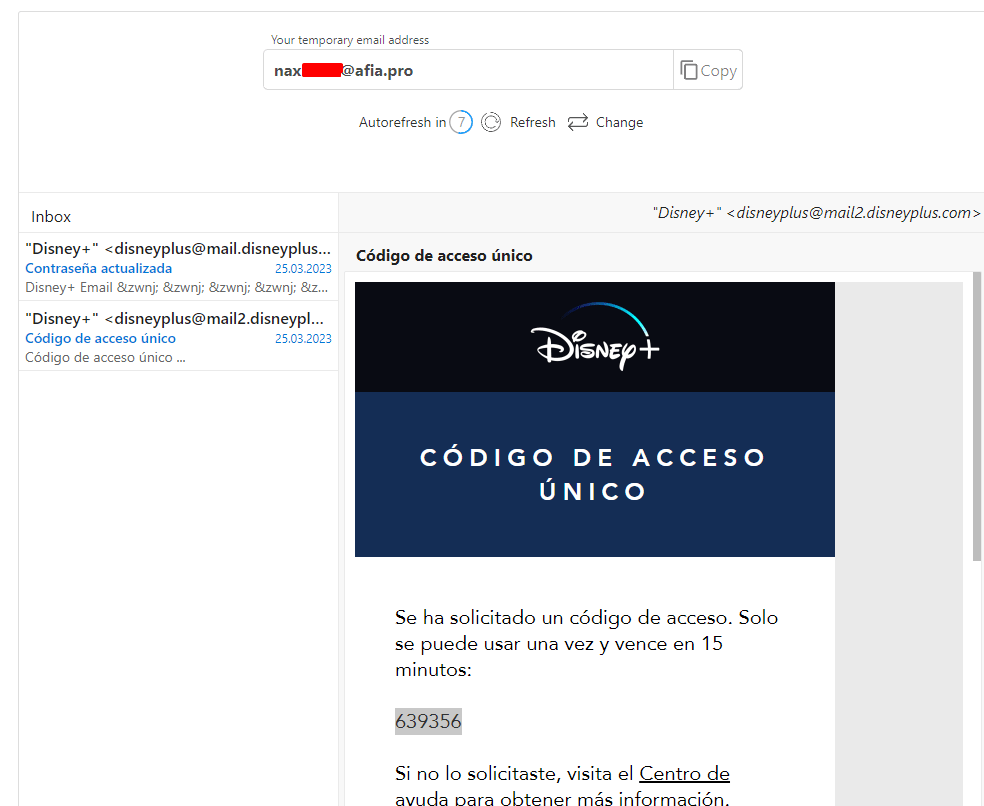This screenshot has height=806, width=984.
Task: Click the paragraph 'Se ha solicitado un código'
Action: pyautogui.click(x=587, y=643)
